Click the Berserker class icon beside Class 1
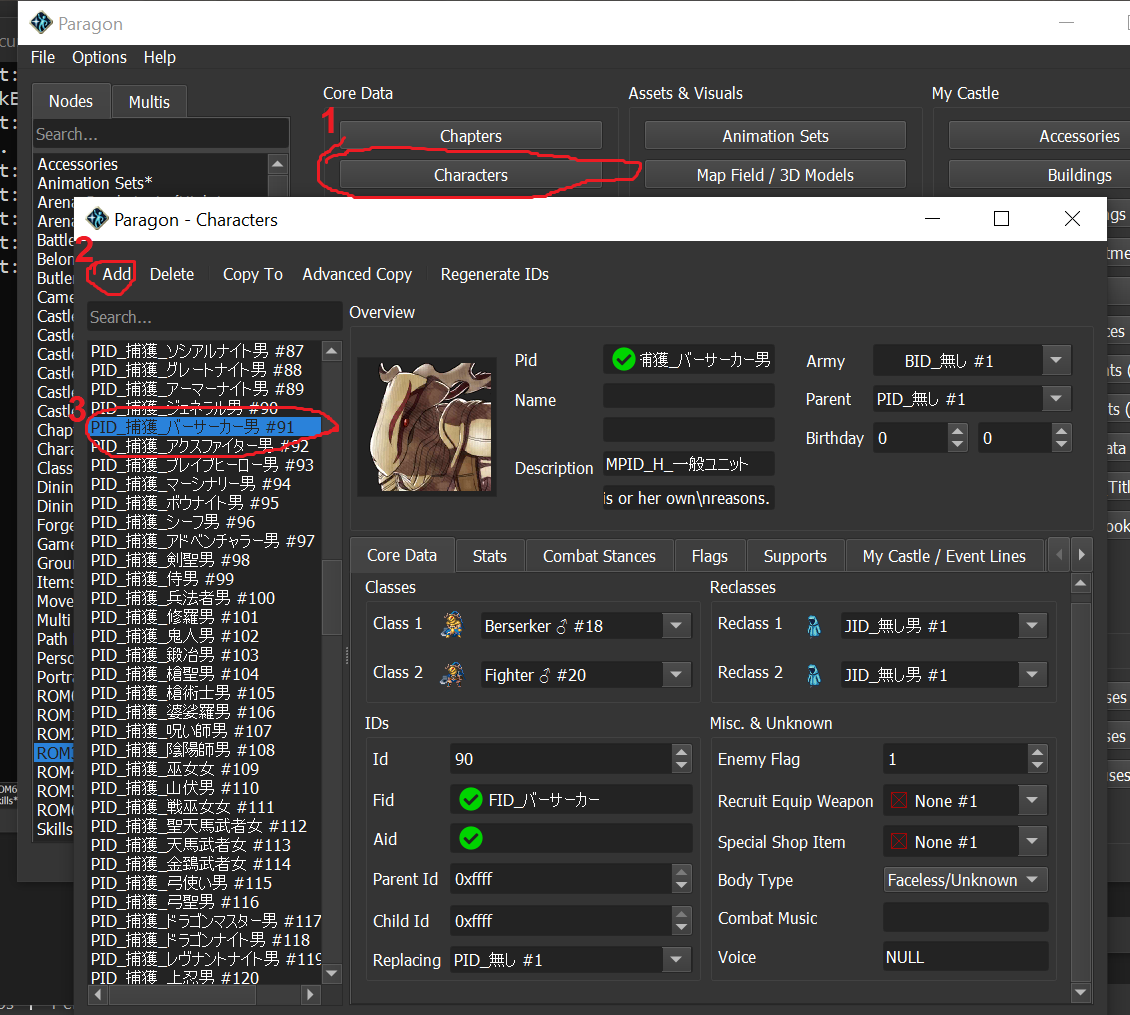The height and width of the screenshot is (1015, 1130). pos(452,624)
